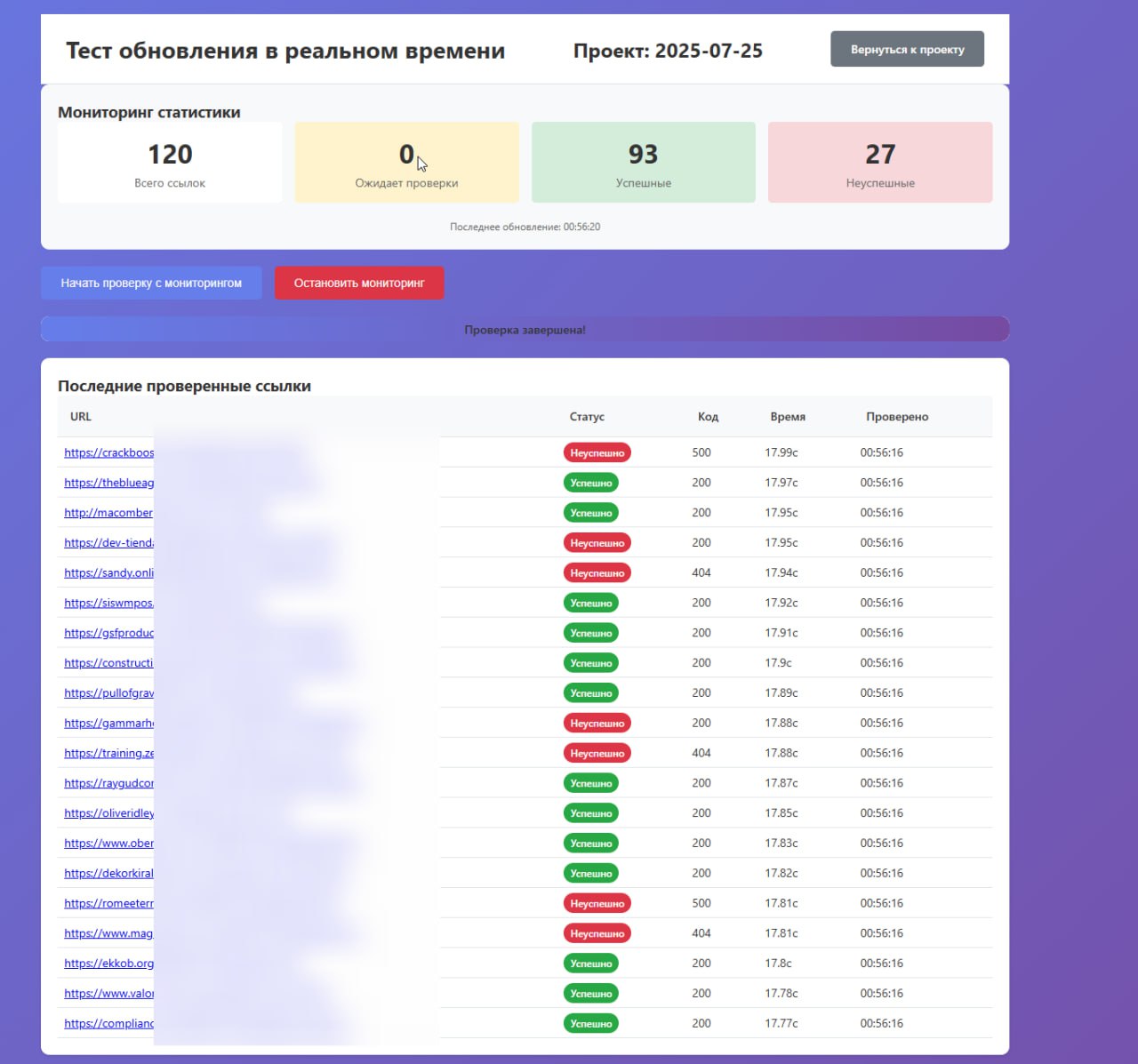
Task: Follow the https://sandy.onli link
Action: coord(108,573)
